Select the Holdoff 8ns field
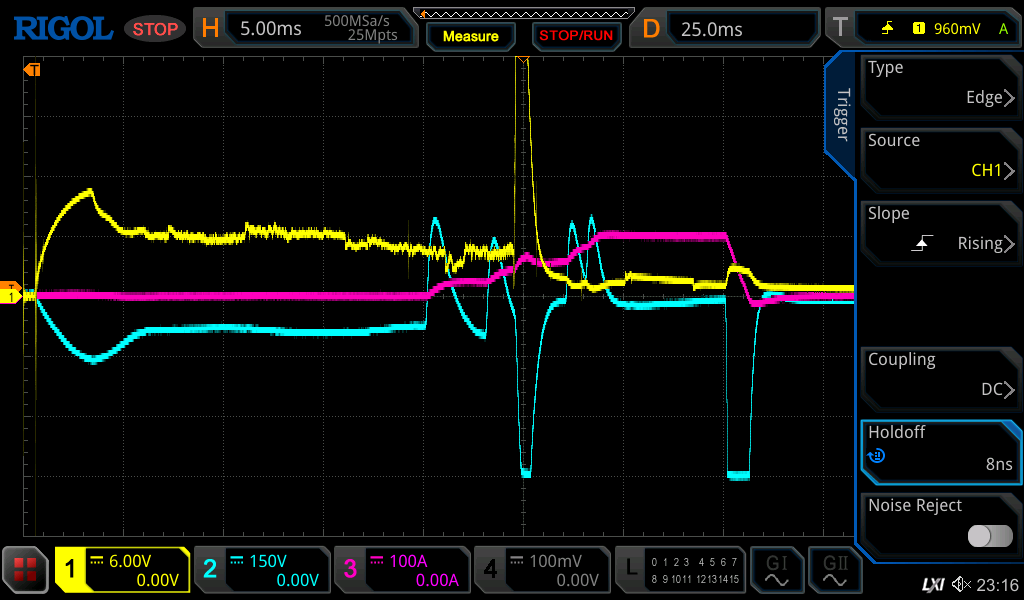The image size is (1024, 600). coord(940,449)
